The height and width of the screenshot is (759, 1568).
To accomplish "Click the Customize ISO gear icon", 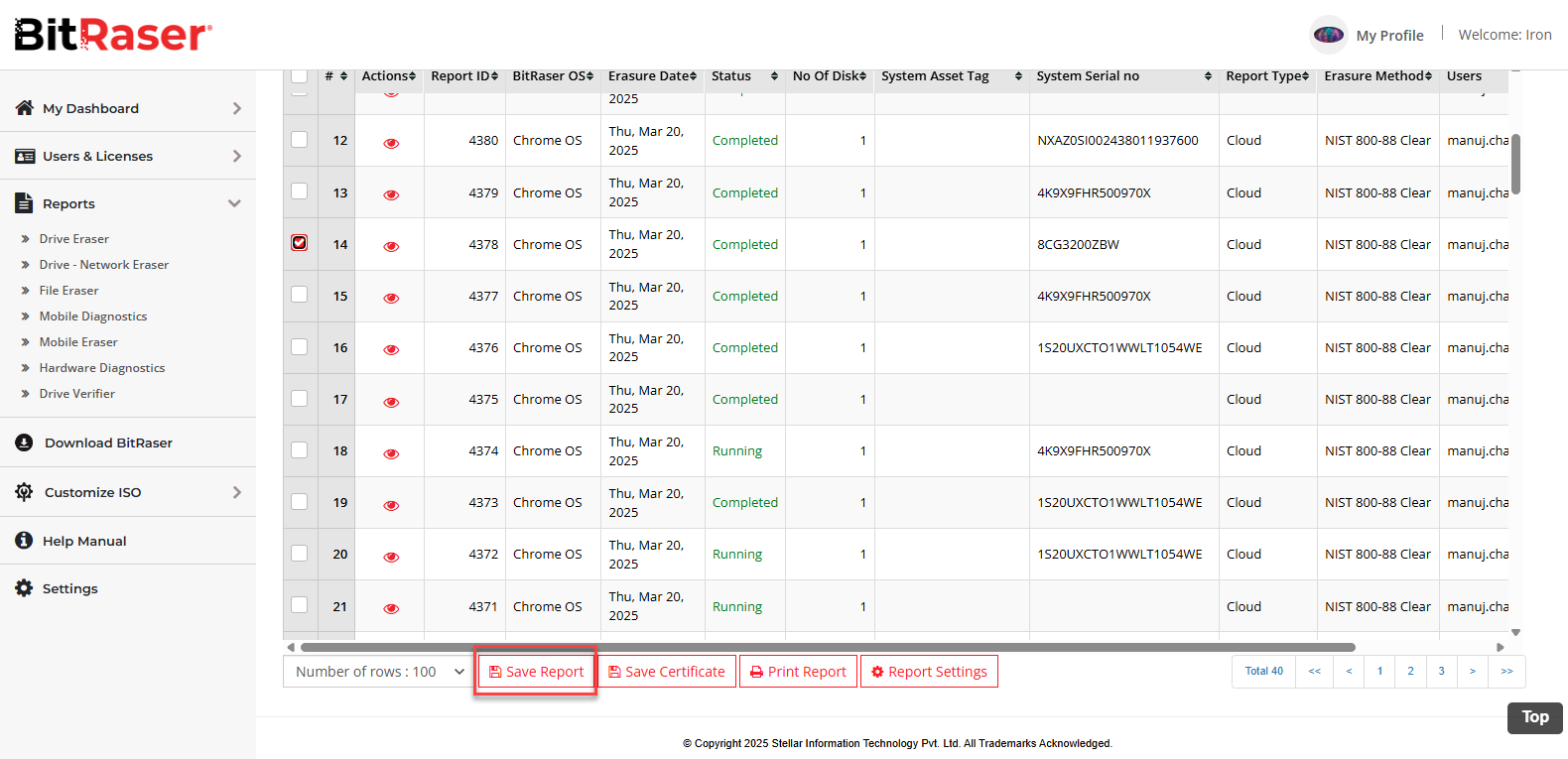I will (25, 492).
